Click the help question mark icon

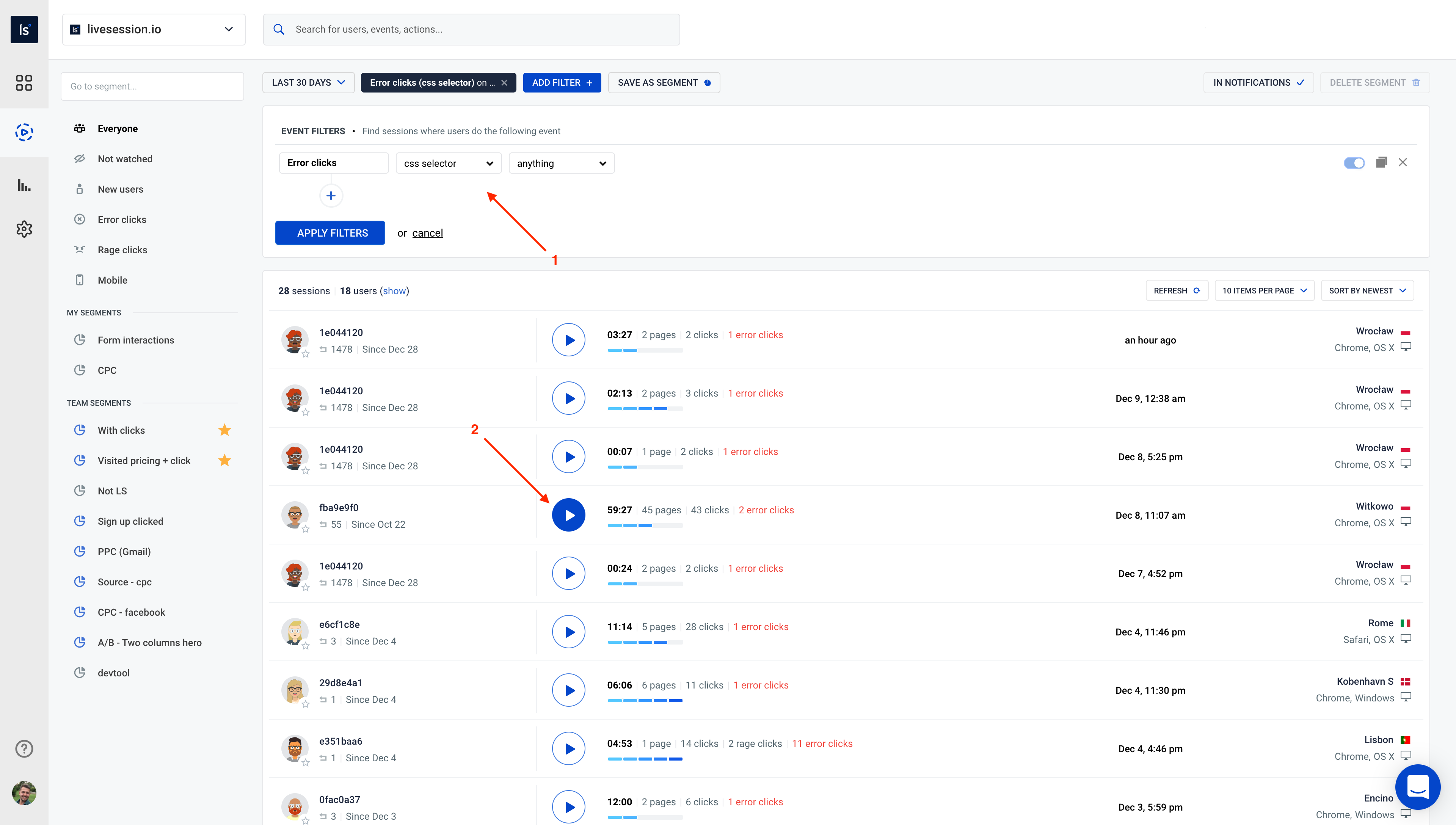(x=24, y=748)
